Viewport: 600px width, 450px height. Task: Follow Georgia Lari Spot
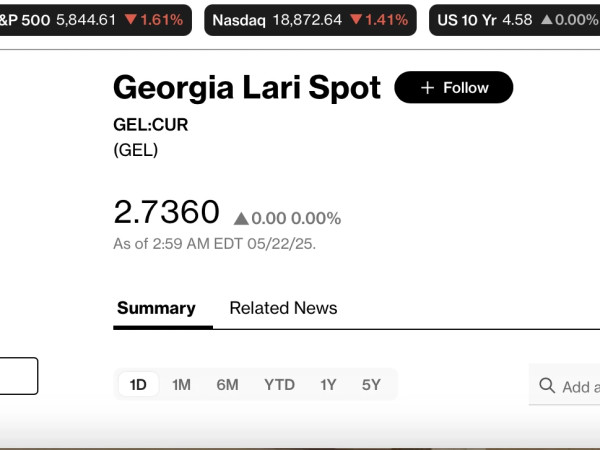click(x=453, y=87)
